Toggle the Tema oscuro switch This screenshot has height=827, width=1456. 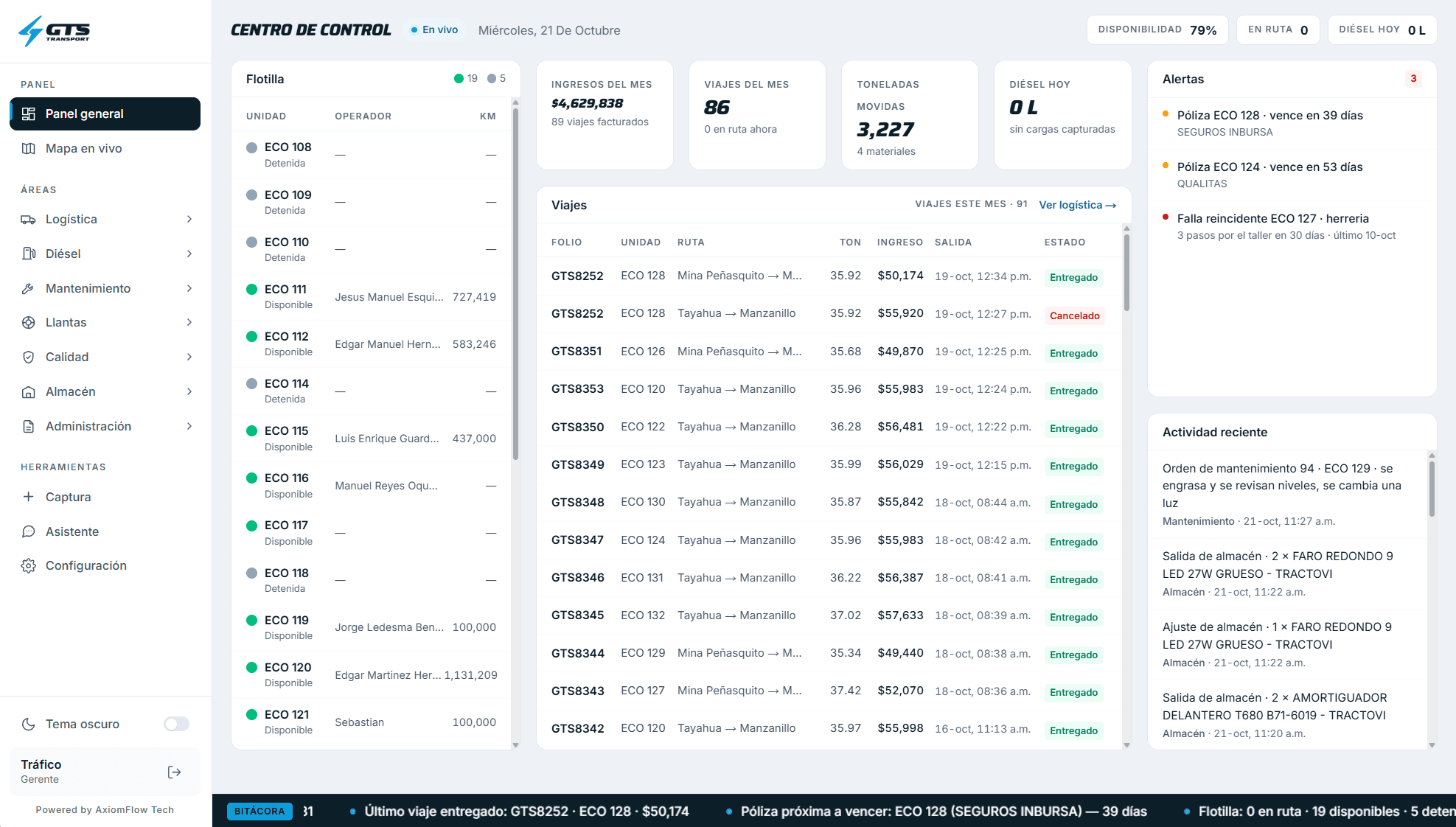176,724
